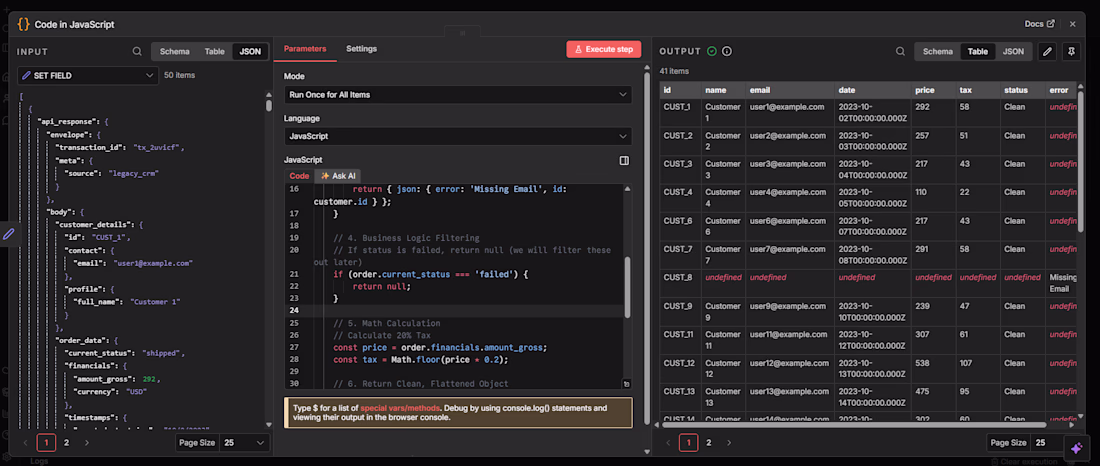Image resolution: width=1100 pixels, height=466 pixels.
Task: Open the Mode dropdown
Action: click(x=457, y=95)
